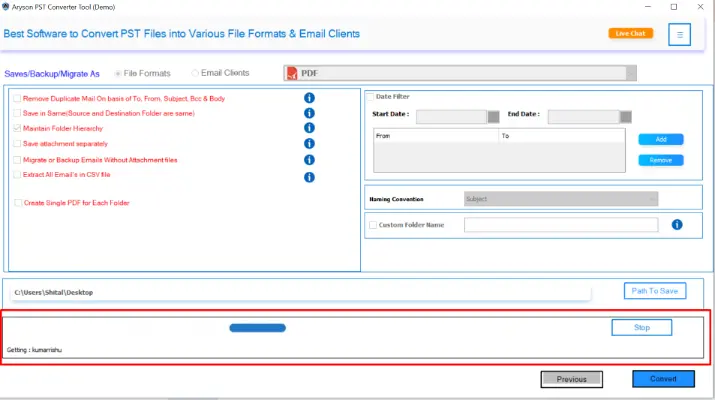Image resolution: width=715 pixels, height=400 pixels.
Task: Close the Aryson PST Converter window
Action: tap(700, 7)
